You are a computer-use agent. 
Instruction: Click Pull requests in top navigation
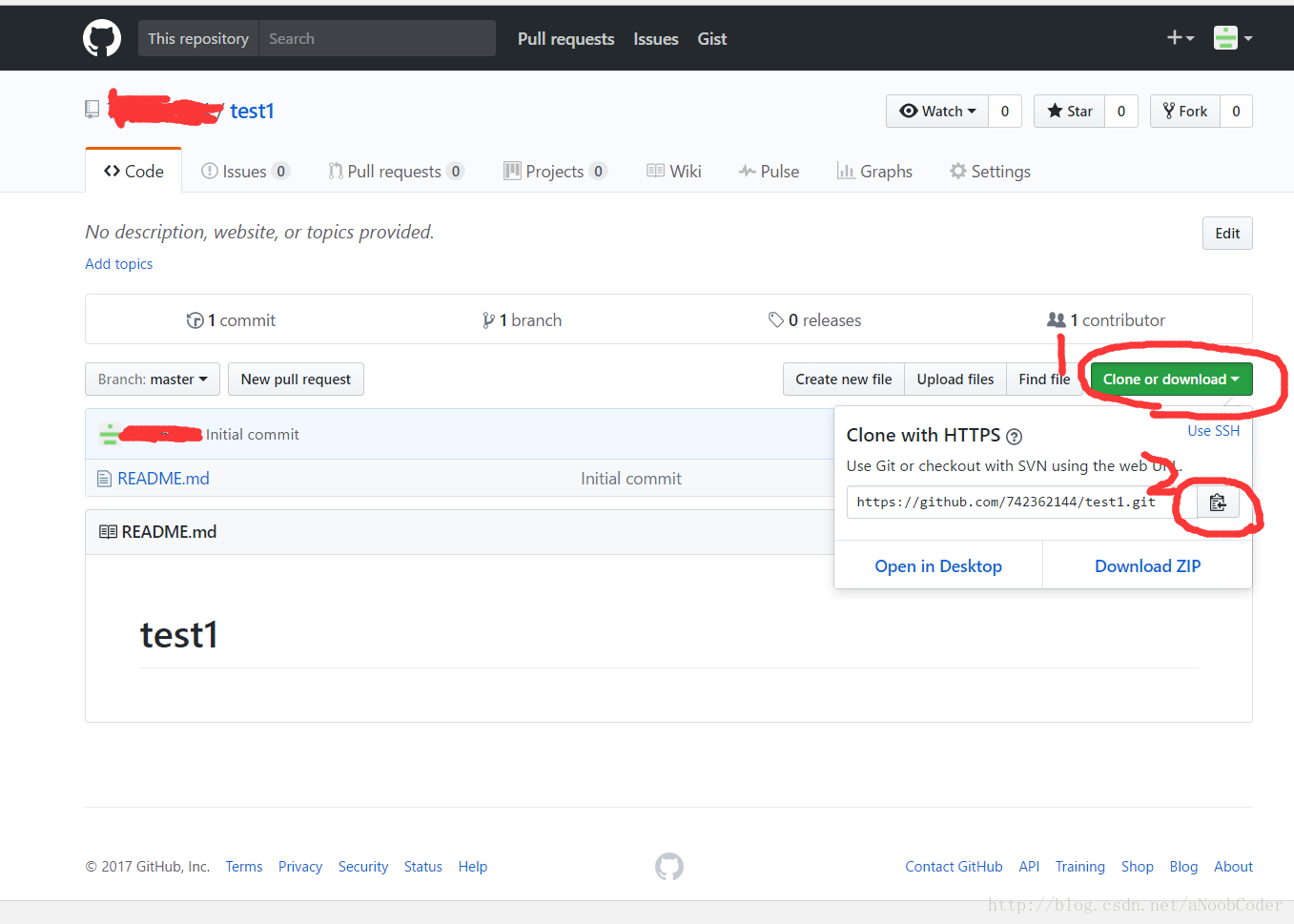(565, 38)
